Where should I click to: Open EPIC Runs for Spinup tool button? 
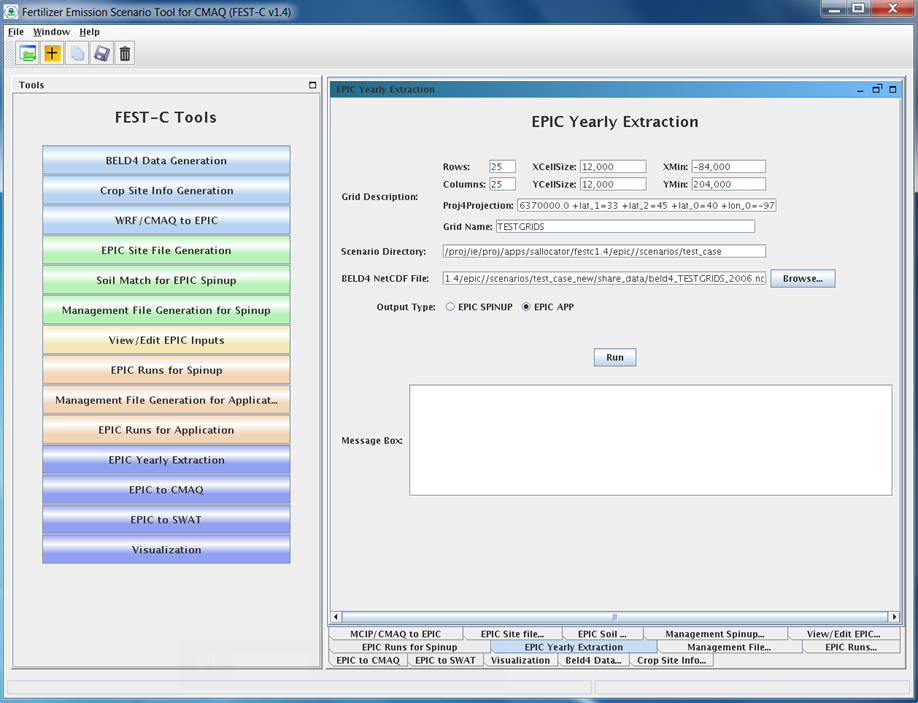click(166, 369)
